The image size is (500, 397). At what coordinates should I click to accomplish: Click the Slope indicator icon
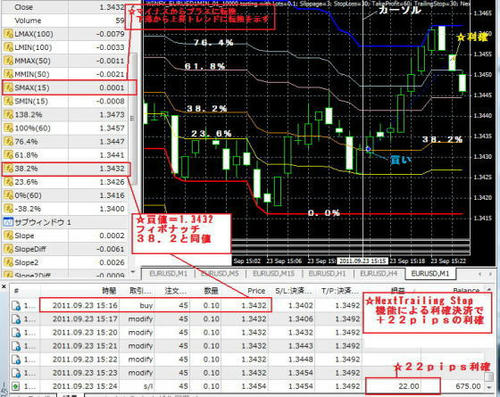point(8,236)
